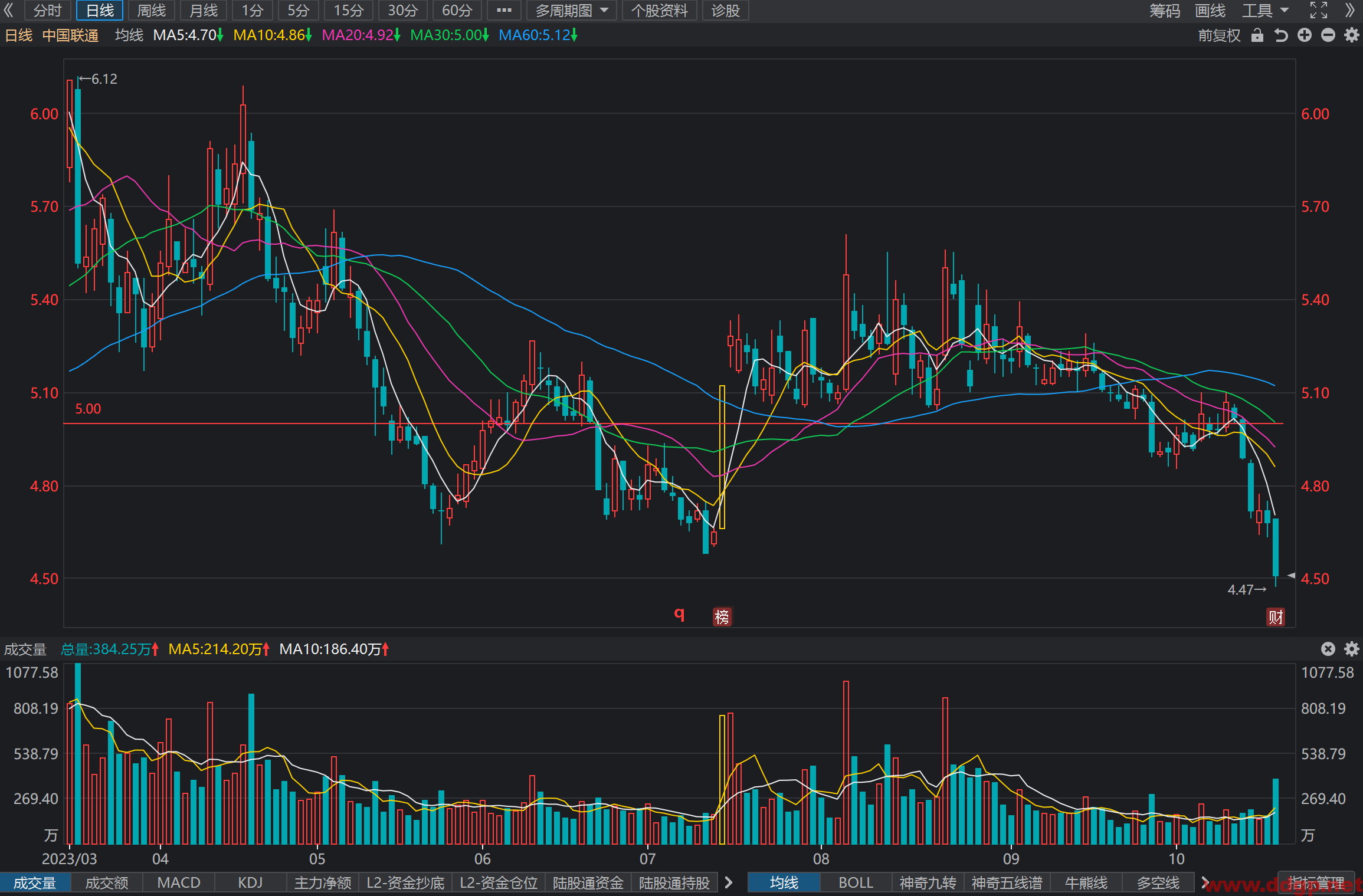Open 前复权 adjustment selector
The height and width of the screenshot is (896, 1363).
[1220, 35]
